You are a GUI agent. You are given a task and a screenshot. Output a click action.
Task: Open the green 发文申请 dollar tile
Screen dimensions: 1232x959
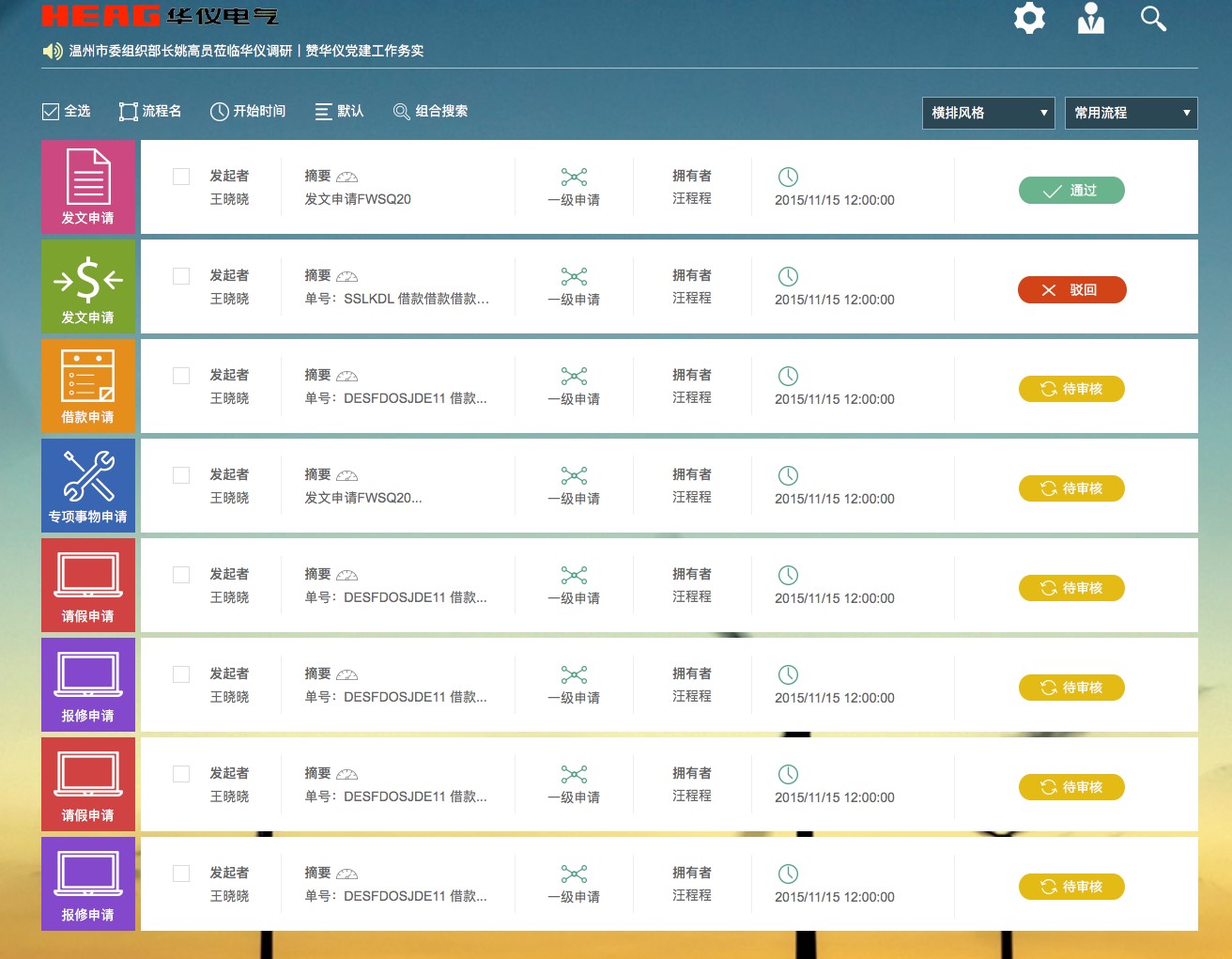tap(88, 286)
